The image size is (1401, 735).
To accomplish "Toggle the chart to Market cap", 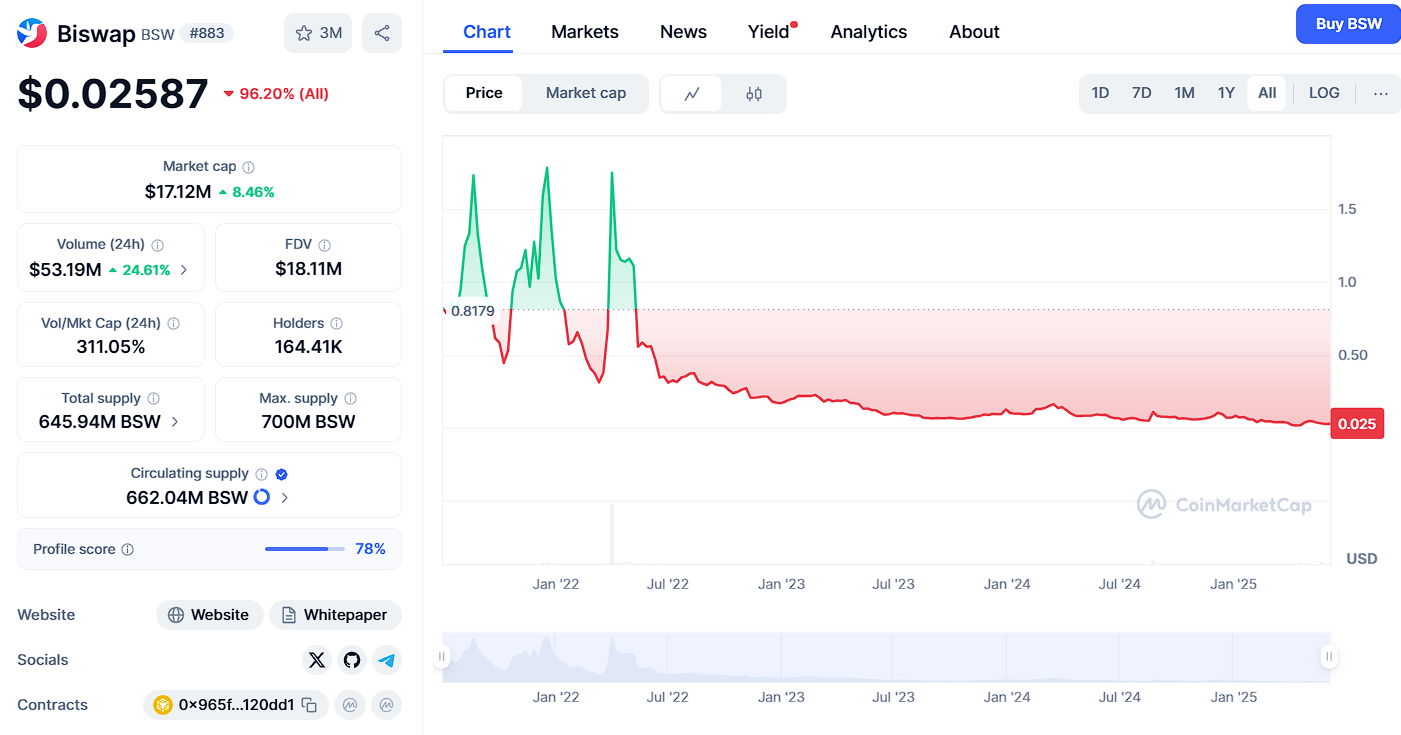I will point(585,93).
